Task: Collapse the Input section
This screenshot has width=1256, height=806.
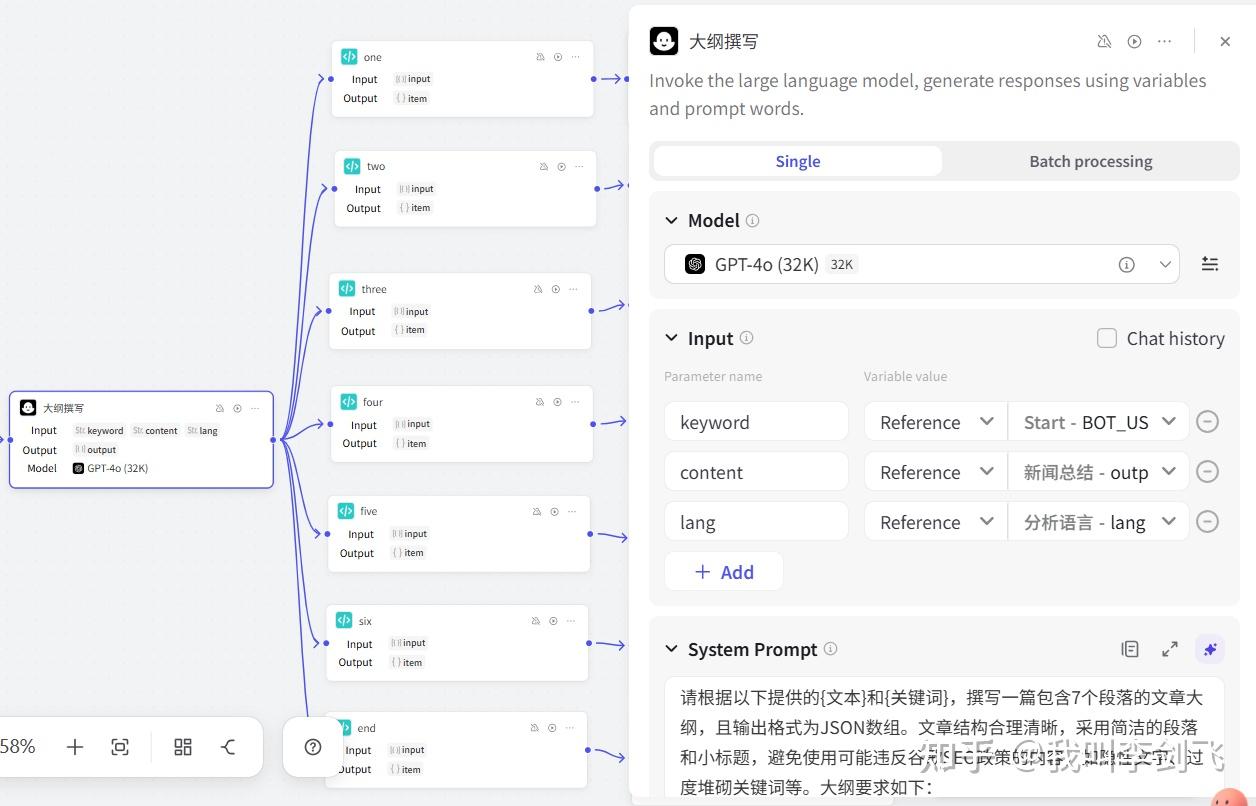Action: pyautogui.click(x=672, y=338)
